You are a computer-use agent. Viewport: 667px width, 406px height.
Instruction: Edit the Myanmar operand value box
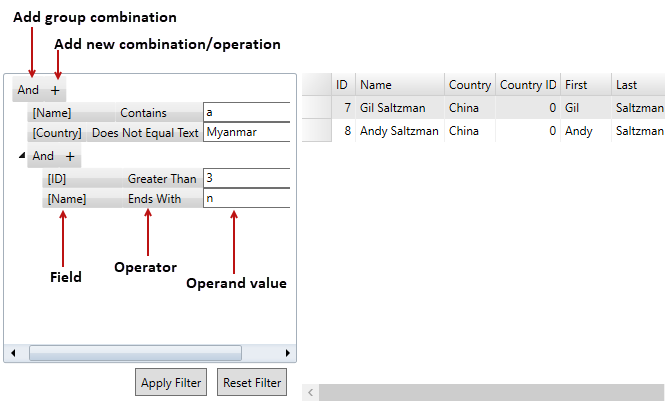coord(245,132)
